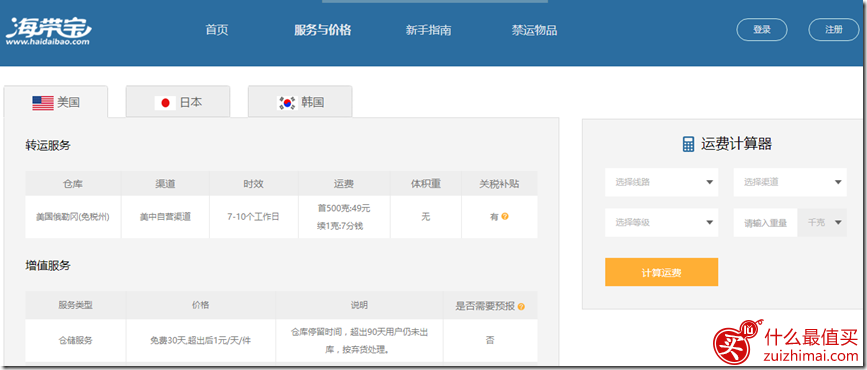The width and height of the screenshot is (867, 370).
Task: Click the 登录 button
Action: [762, 30]
